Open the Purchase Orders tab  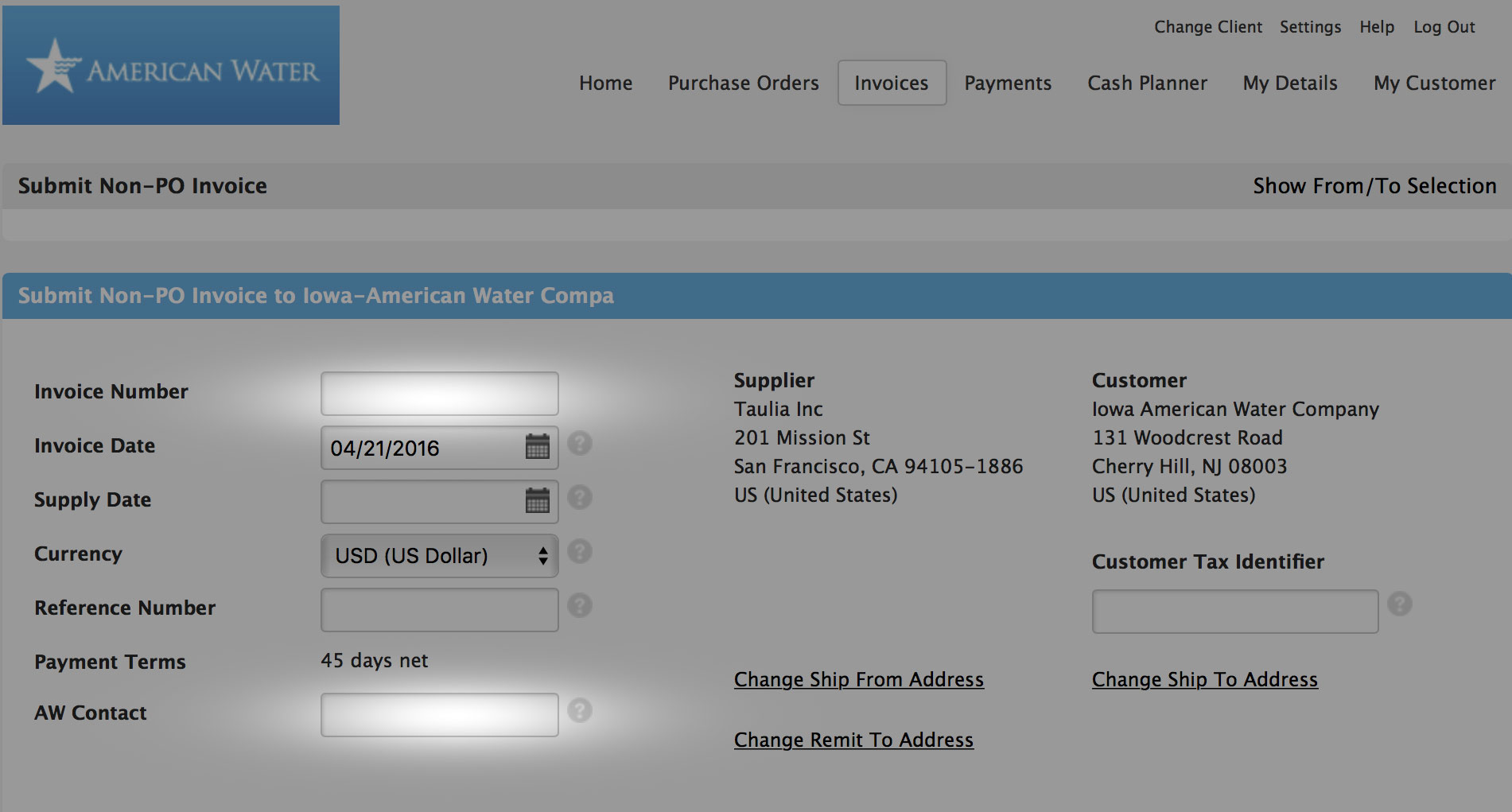[x=744, y=83]
